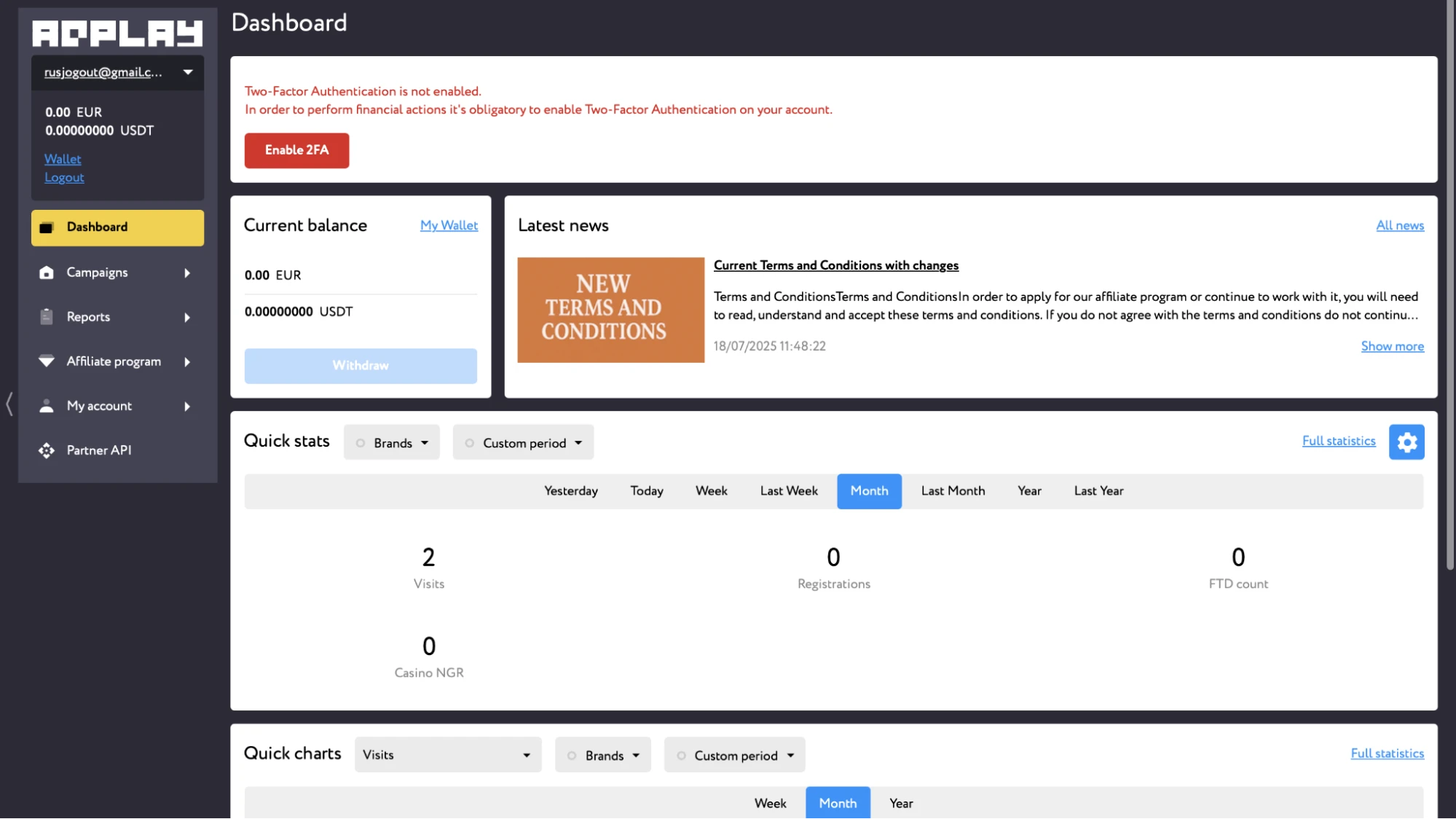Expand the Campaigns submenu arrow
The height and width of the screenshot is (819, 1456).
(187, 273)
